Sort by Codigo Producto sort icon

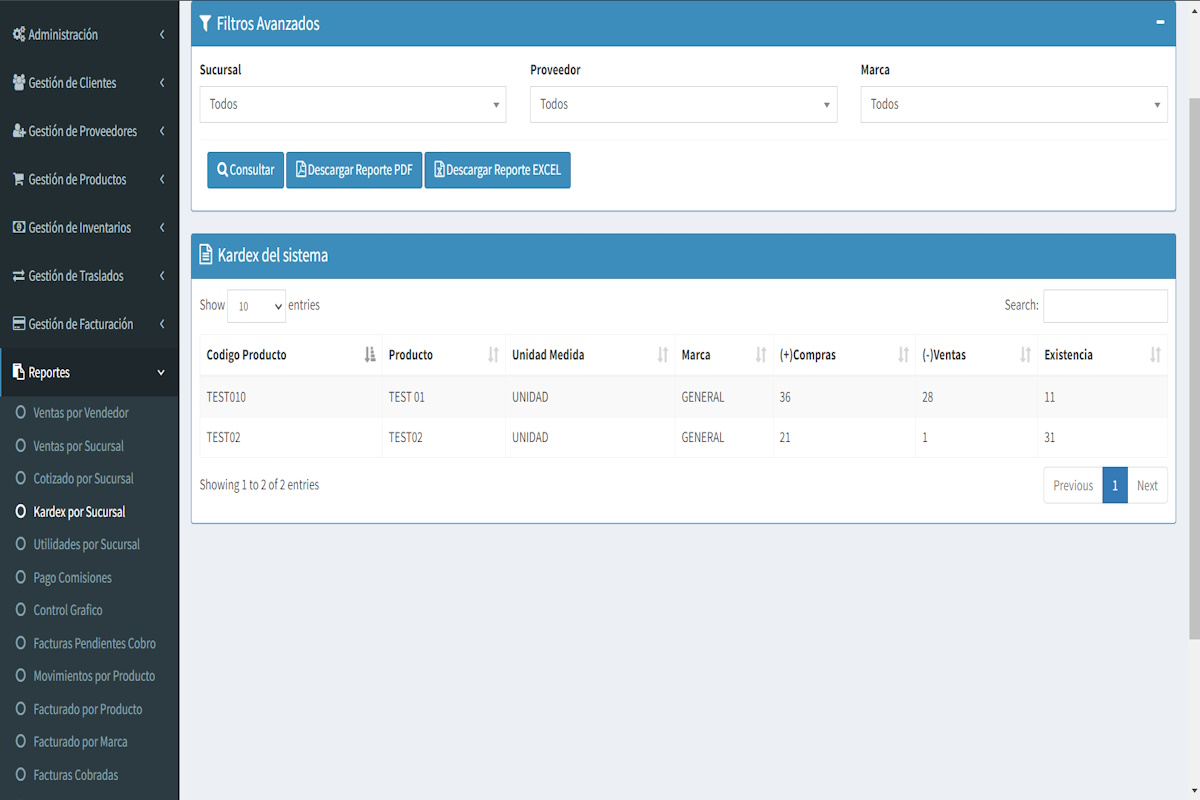370,355
